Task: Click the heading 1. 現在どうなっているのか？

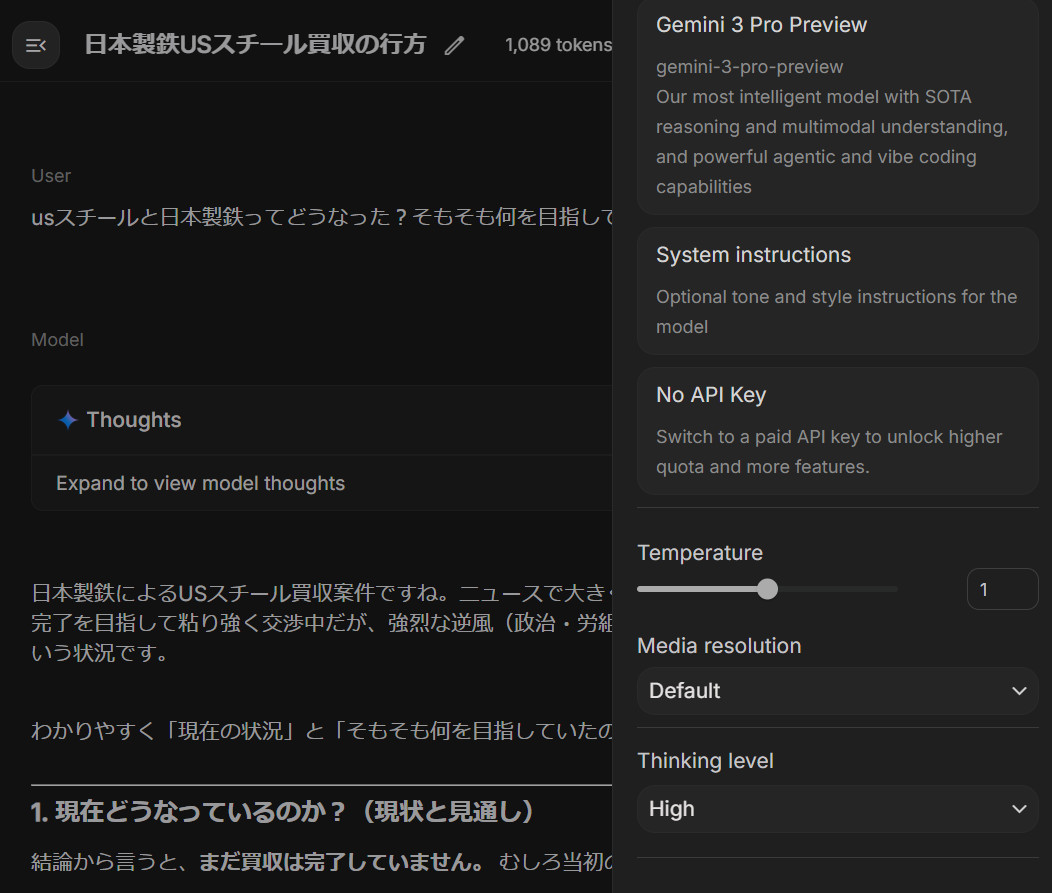Action: pyautogui.click(x=283, y=812)
